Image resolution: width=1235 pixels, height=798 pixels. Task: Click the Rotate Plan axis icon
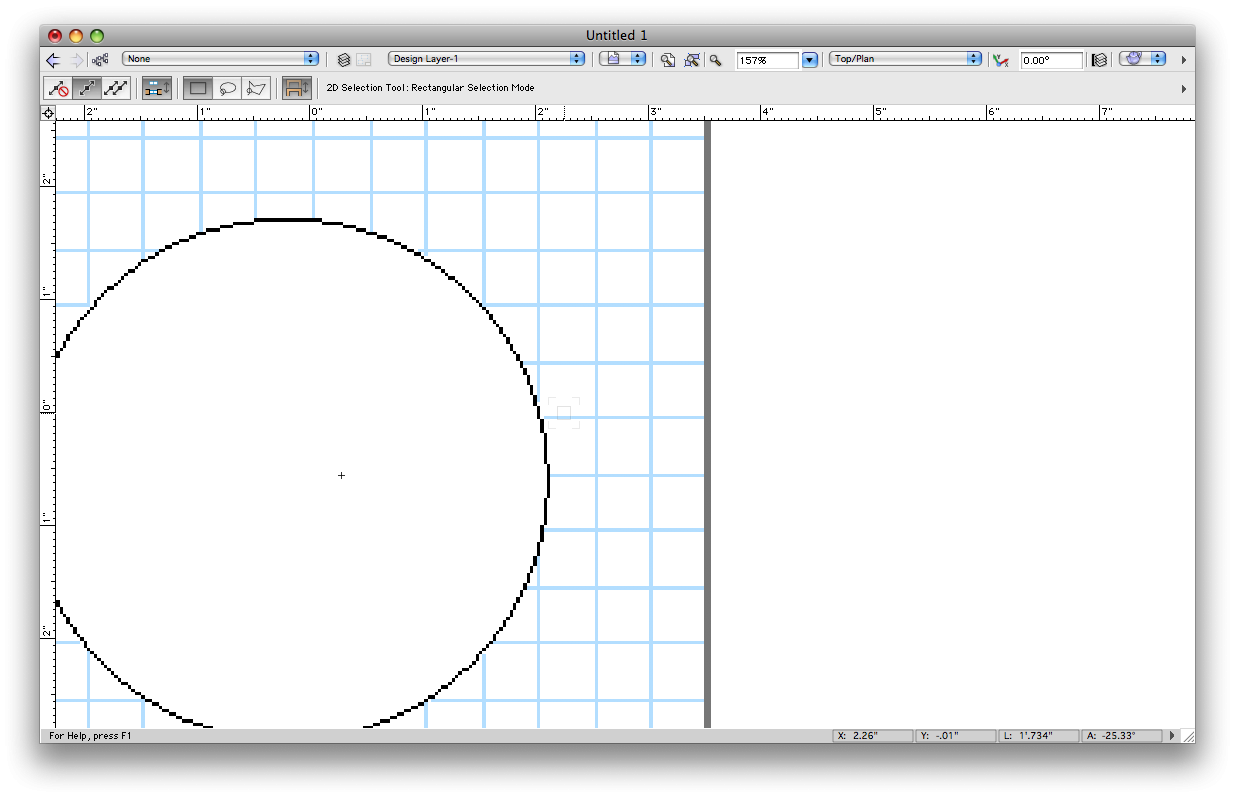[999, 60]
